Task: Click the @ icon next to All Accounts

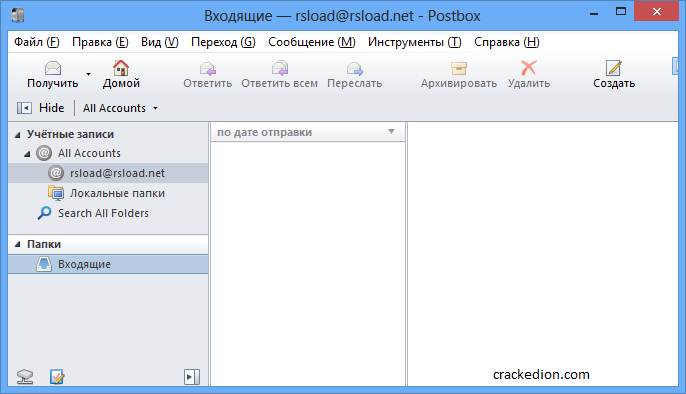Action: pyautogui.click(x=44, y=153)
